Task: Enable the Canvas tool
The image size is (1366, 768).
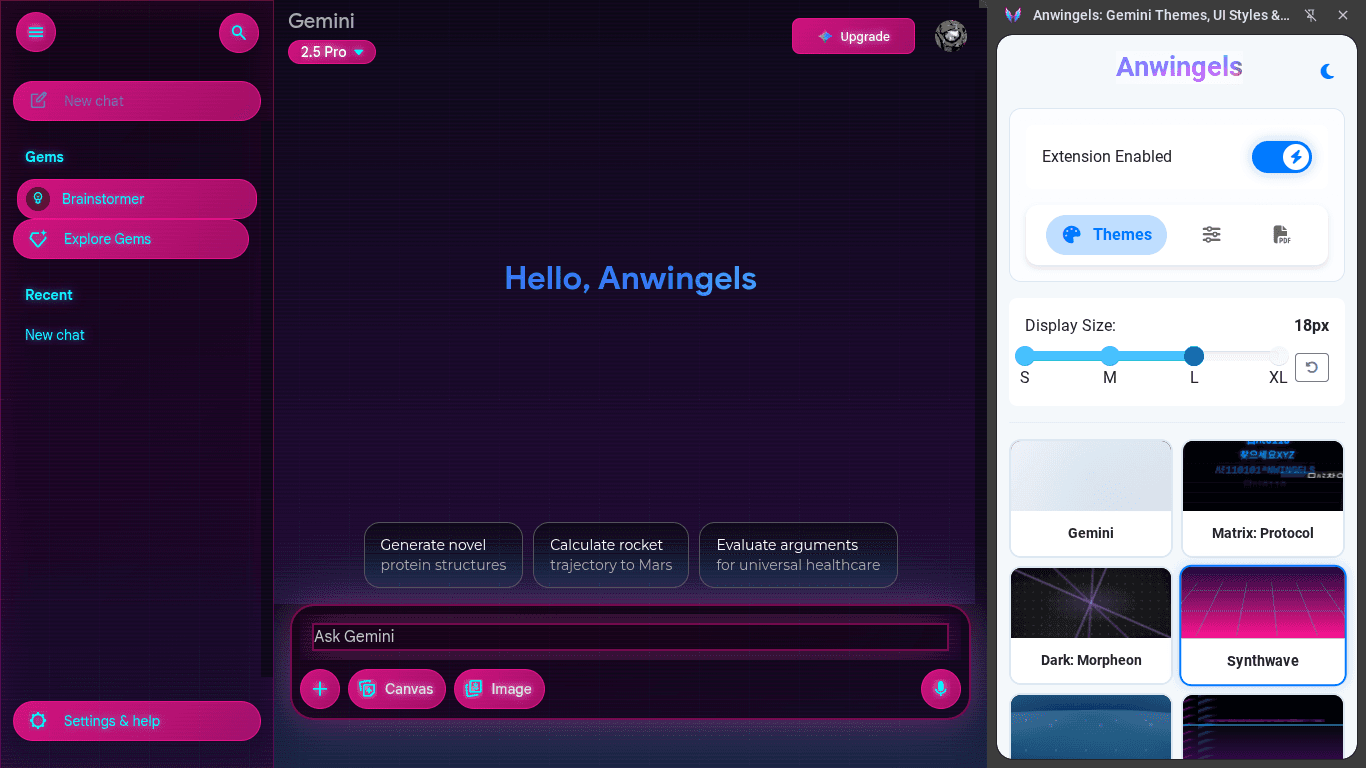Action: point(397,689)
